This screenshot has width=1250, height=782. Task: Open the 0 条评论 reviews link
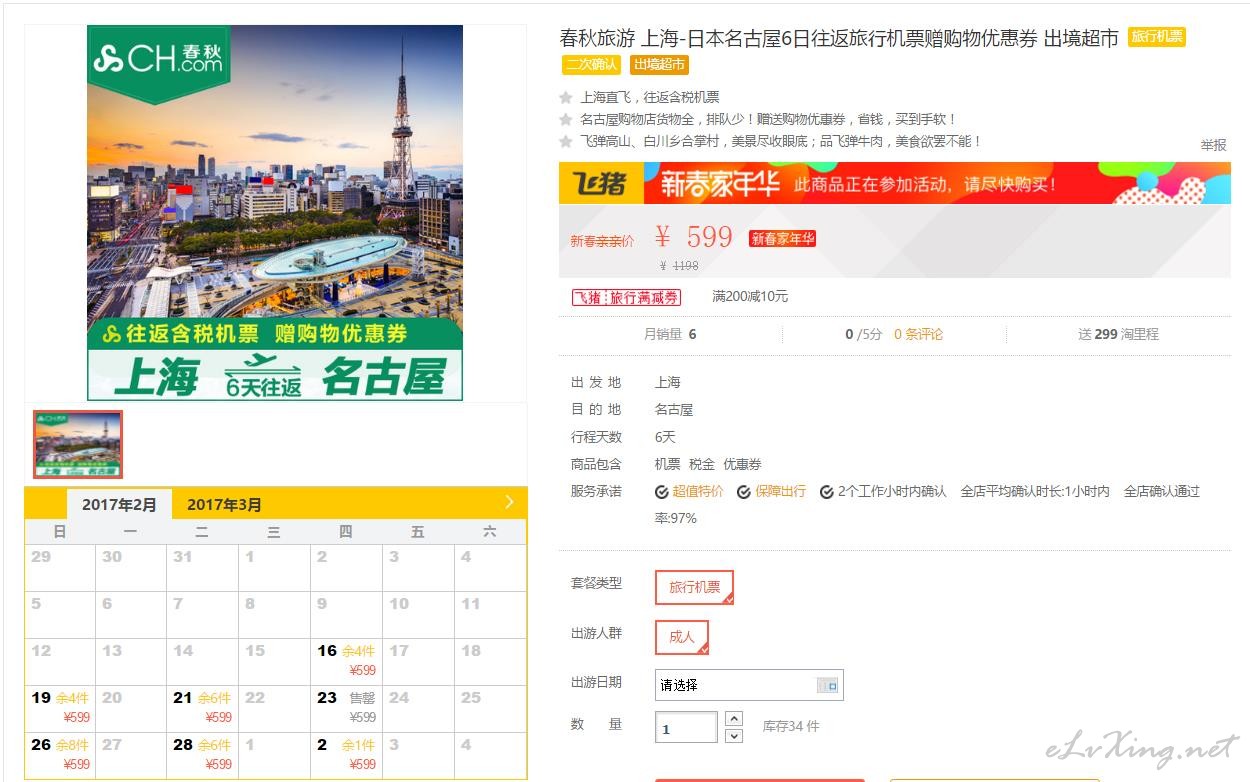tap(919, 334)
